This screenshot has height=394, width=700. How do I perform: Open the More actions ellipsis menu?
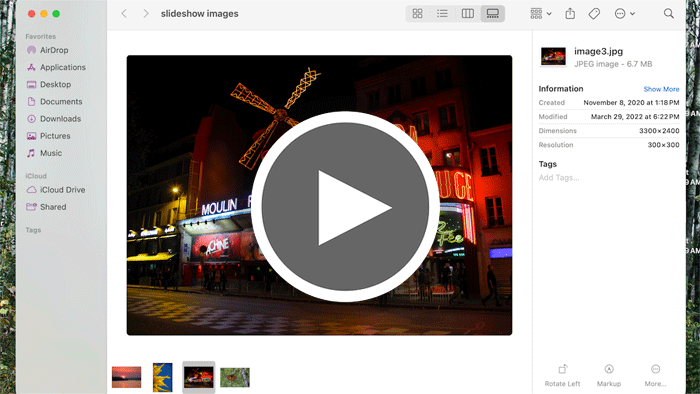(x=625, y=13)
